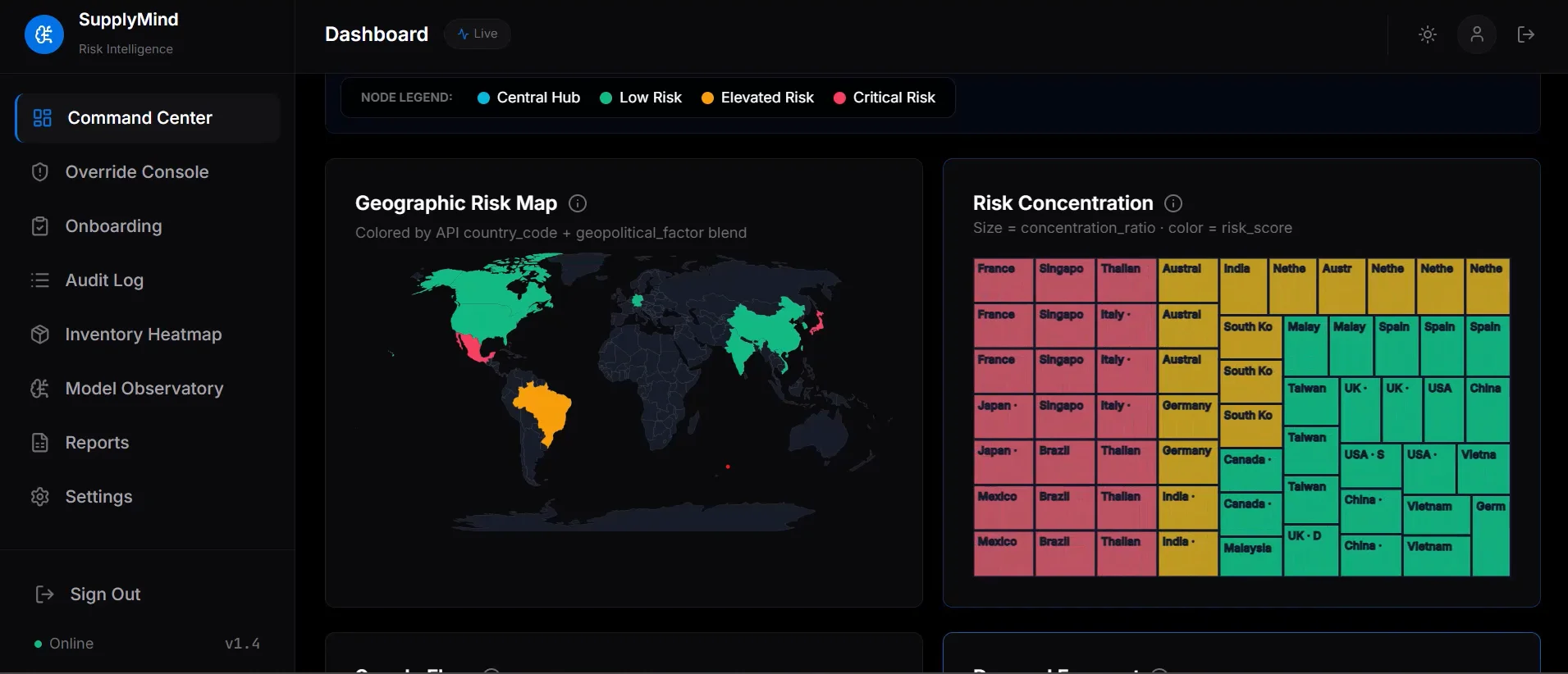The image size is (1568, 674).
Task: Show info for Risk Concentration
Action: click(x=1173, y=203)
